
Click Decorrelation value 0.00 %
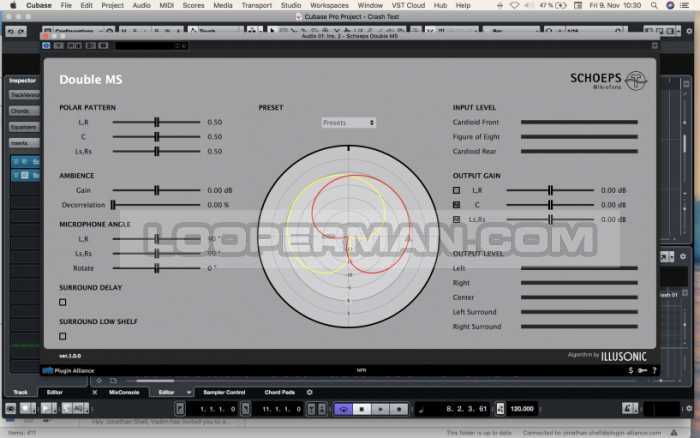(218, 205)
